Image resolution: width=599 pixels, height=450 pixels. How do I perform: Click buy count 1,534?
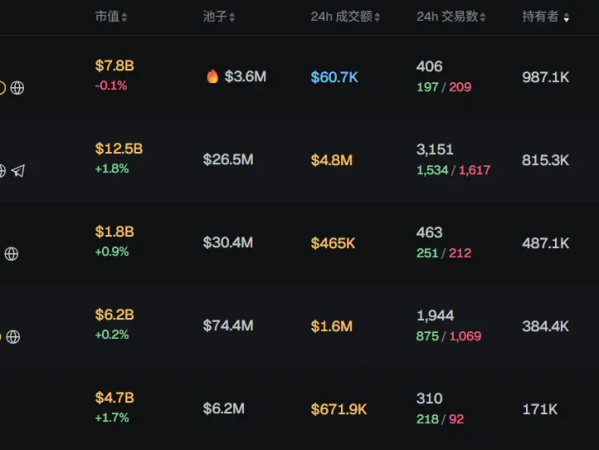[x=432, y=170]
